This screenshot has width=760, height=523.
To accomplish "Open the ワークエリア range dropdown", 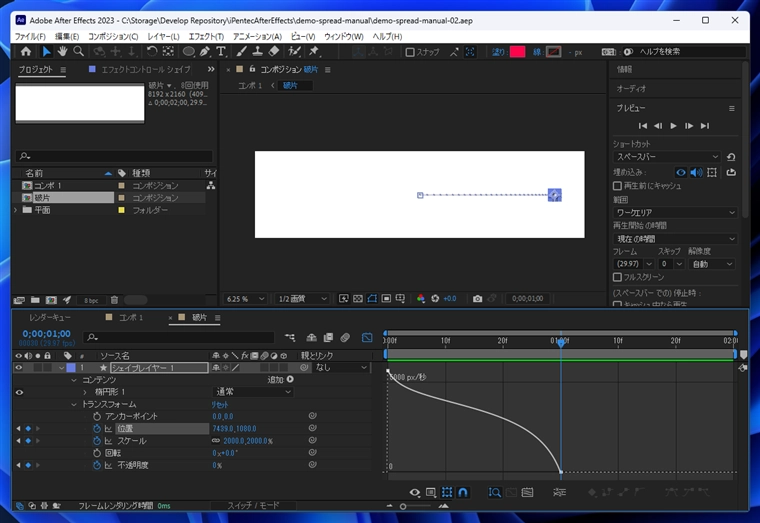I will [x=675, y=212].
